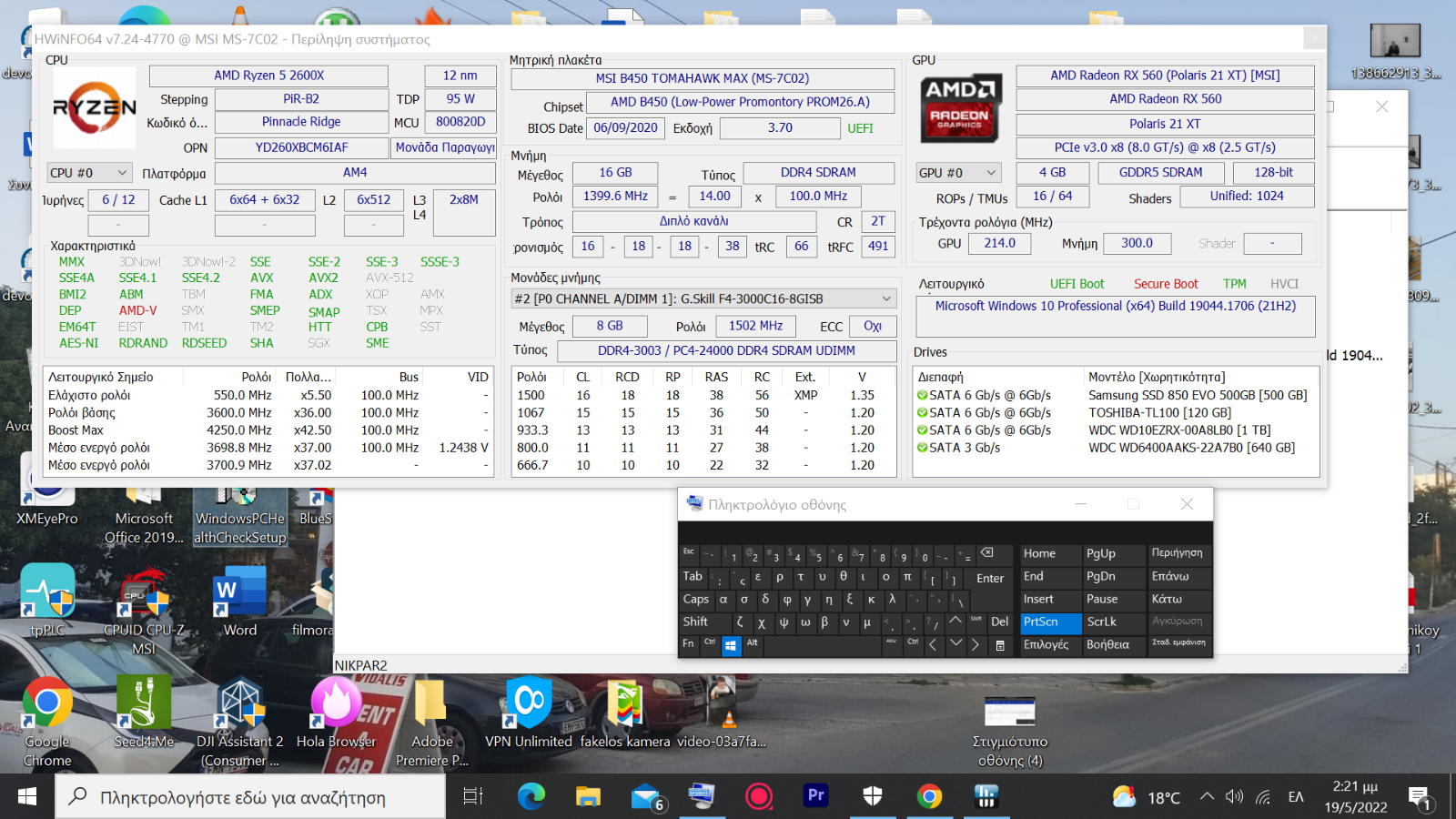Toggle the Alt key on on-screen keyboard
The height and width of the screenshot is (819, 1456).
(x=753, y=644)
